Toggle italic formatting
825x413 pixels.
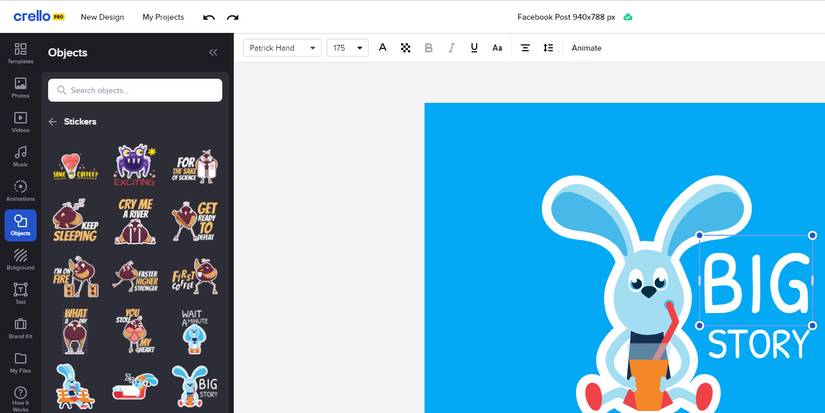451,48
